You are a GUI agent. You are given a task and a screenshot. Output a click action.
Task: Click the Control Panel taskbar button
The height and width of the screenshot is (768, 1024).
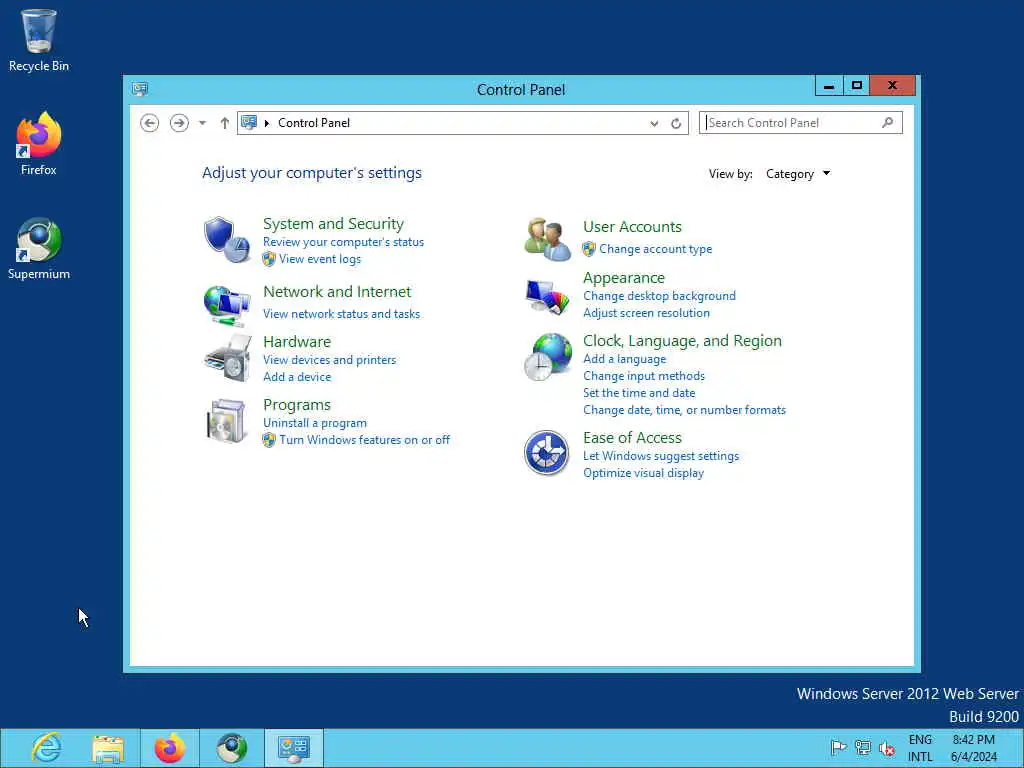tap(294, 748)
